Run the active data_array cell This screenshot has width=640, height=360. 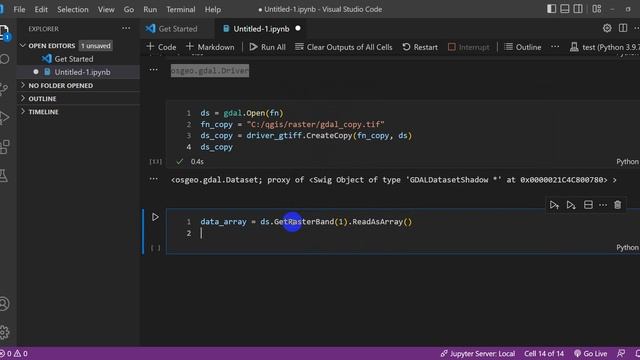(x=155, y=217)
